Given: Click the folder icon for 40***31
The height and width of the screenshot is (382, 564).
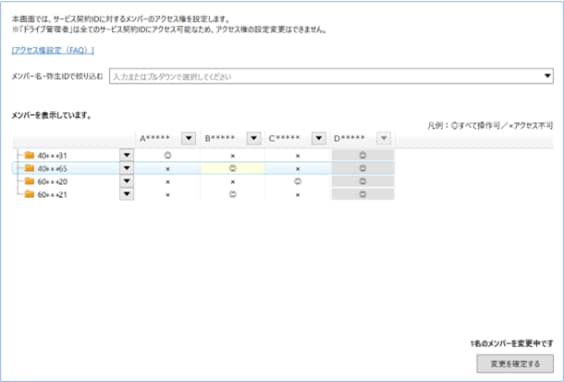Looking at the screenshot, I should (29, 155).
